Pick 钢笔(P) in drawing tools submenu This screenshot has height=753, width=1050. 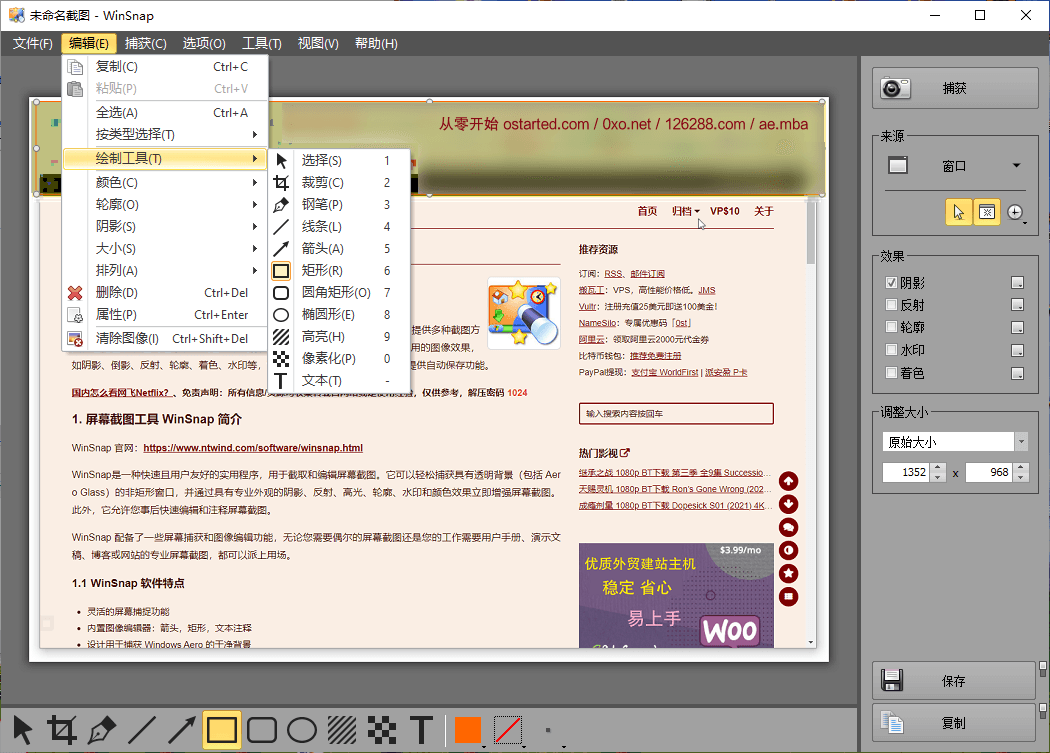click(x=339, y=204)
